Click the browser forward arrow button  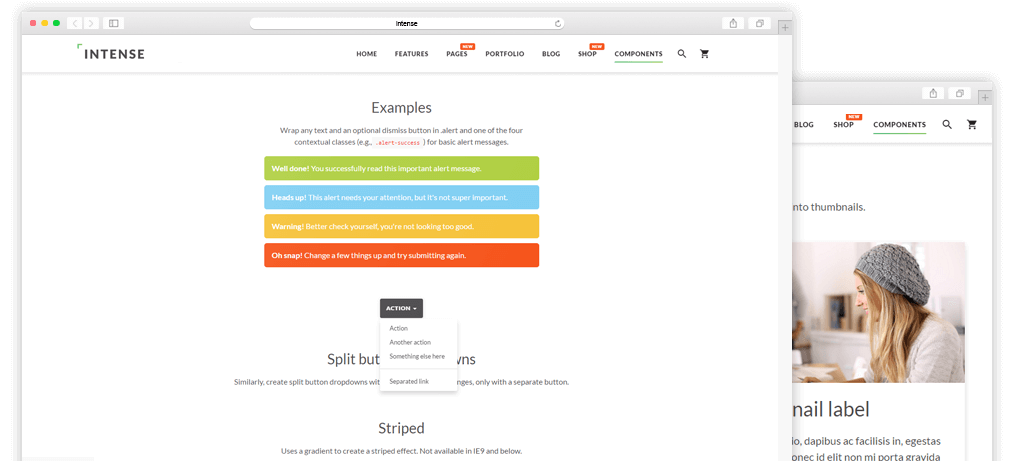click(90, 23)
